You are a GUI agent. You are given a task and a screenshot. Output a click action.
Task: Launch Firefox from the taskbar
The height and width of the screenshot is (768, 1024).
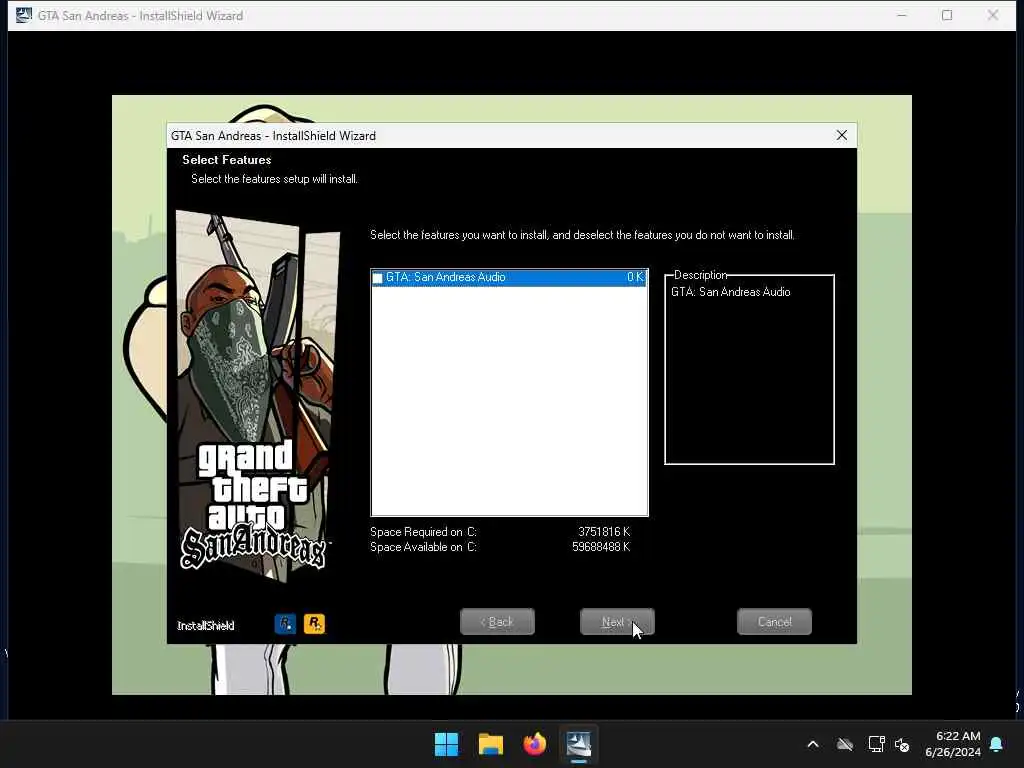[534, 744]
